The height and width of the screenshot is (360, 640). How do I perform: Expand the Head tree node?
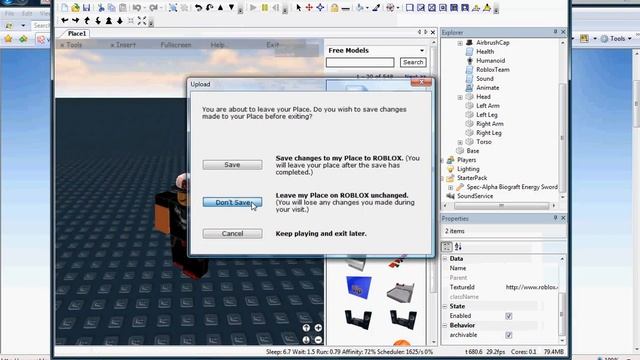click(x=460, y=97)
